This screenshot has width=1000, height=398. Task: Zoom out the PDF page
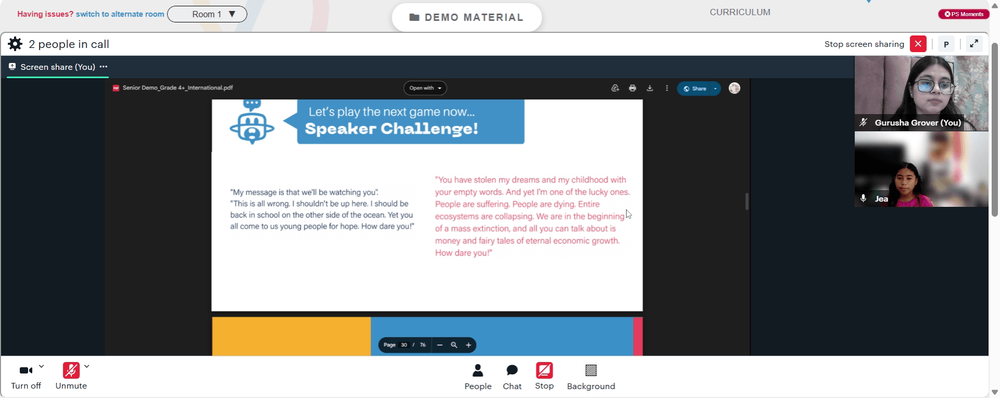pyautogui.click(x=439, y=345)
